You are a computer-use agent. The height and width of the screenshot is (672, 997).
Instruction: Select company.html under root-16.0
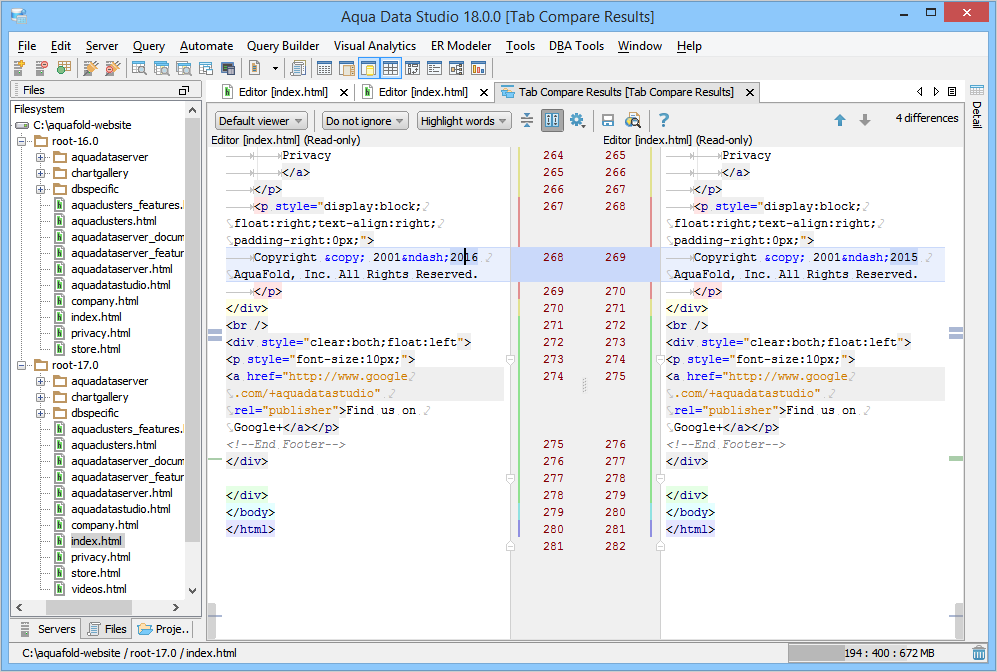(104, 301)
